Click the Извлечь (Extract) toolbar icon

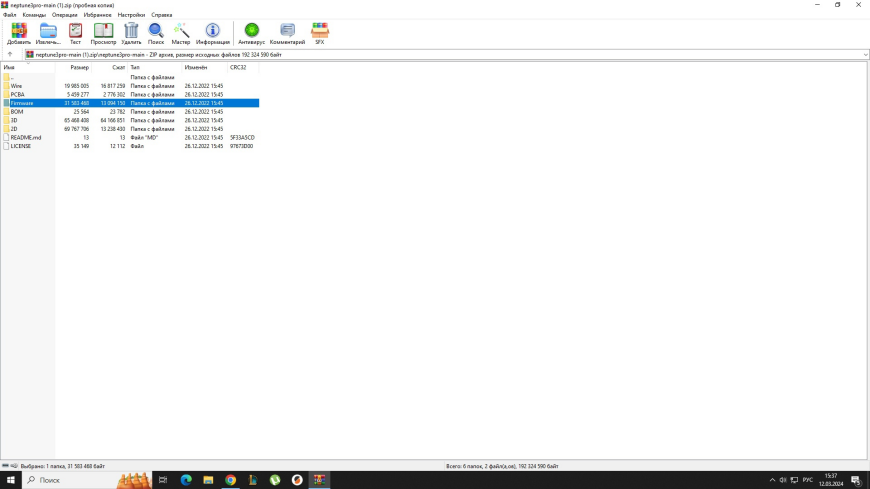tap(48, 33)
